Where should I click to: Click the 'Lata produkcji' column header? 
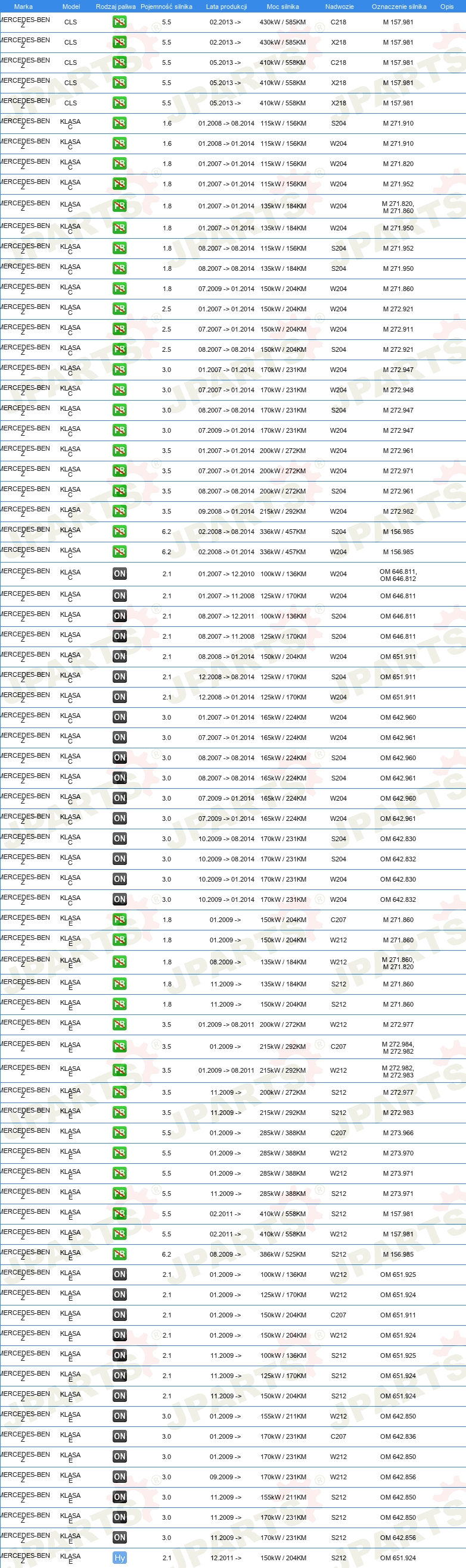click(226, 7)
